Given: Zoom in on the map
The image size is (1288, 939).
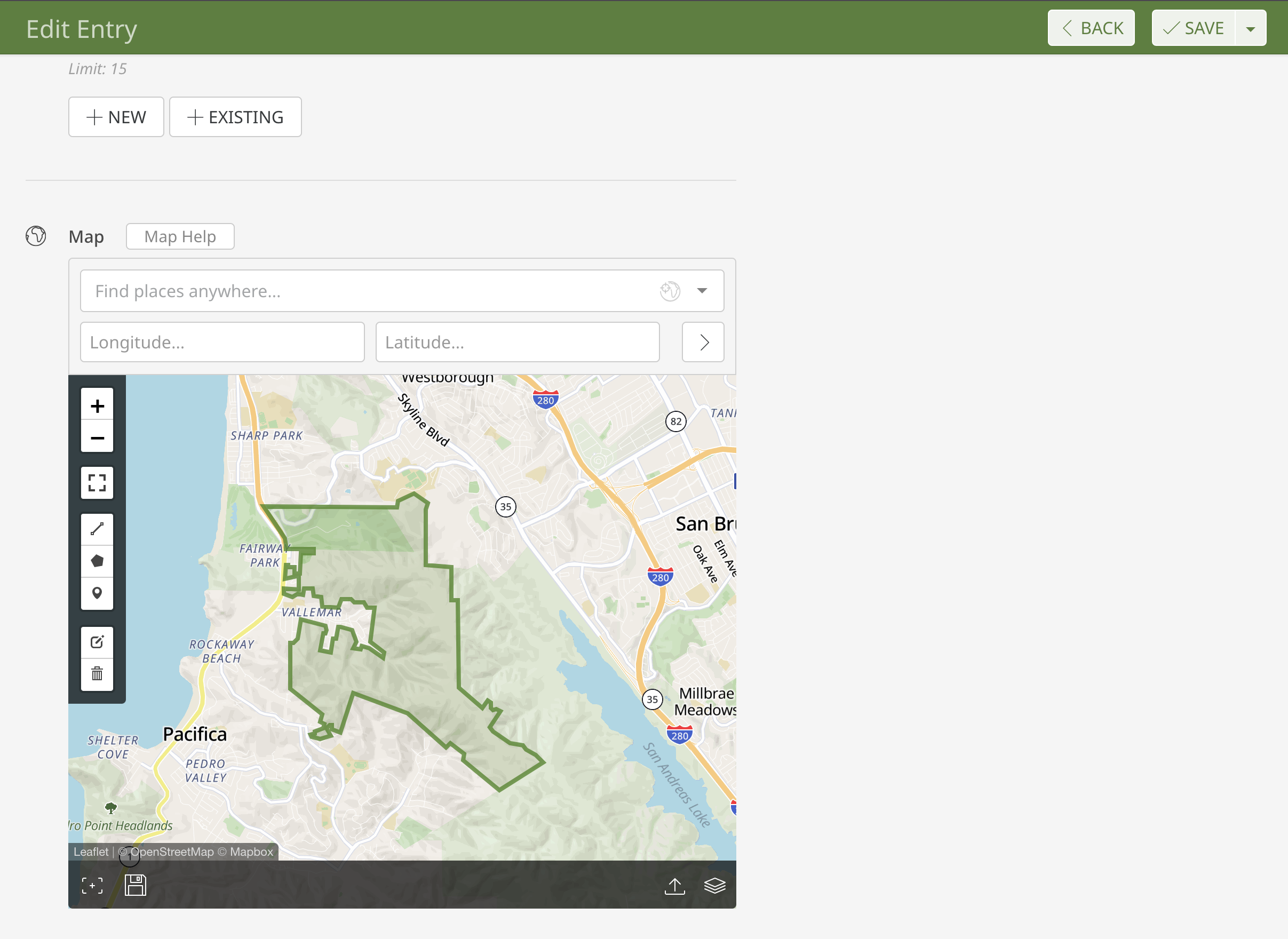Looking at the screenshot, I should [97, 405].
